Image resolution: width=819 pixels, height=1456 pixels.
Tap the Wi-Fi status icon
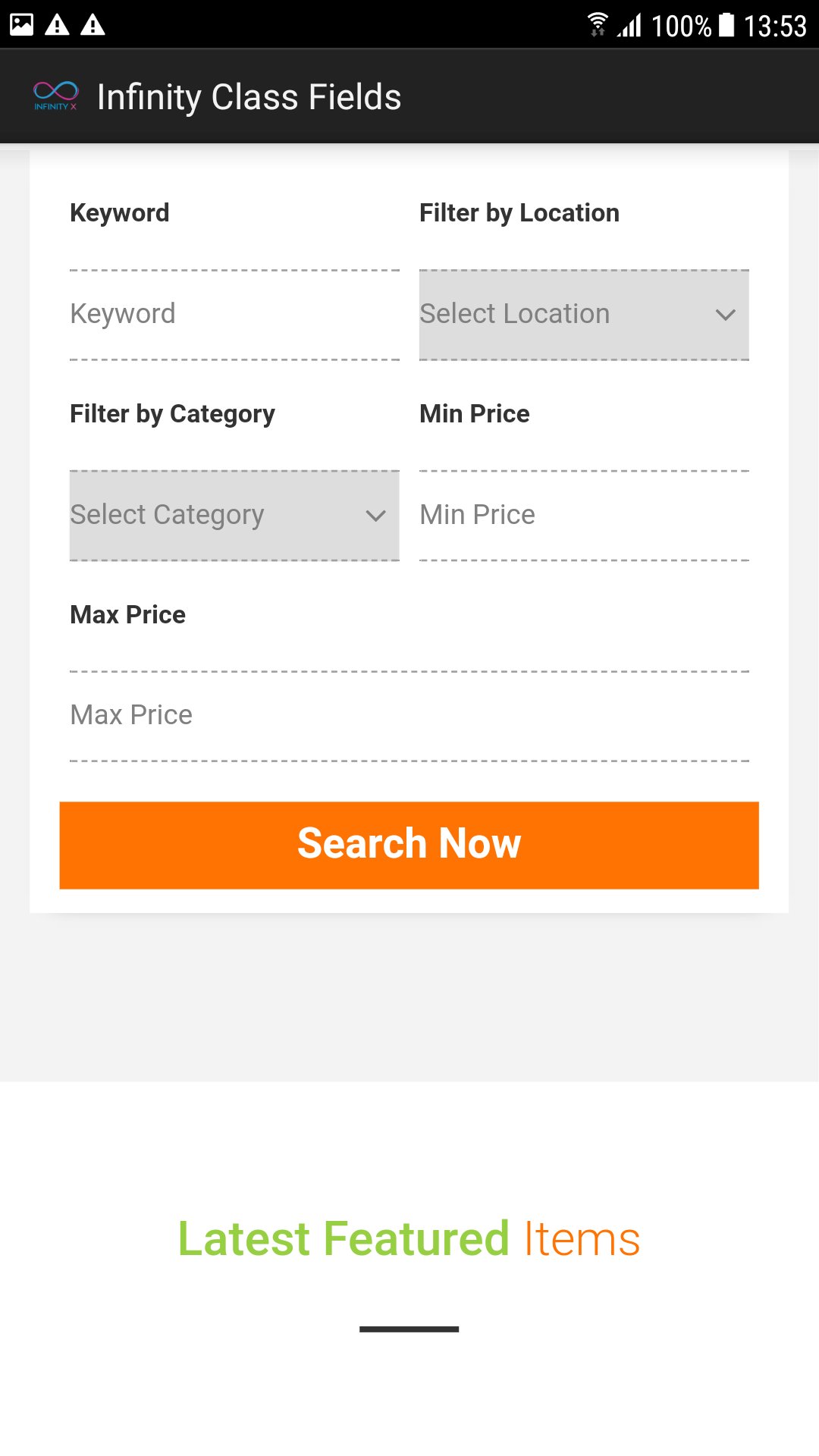598,25
